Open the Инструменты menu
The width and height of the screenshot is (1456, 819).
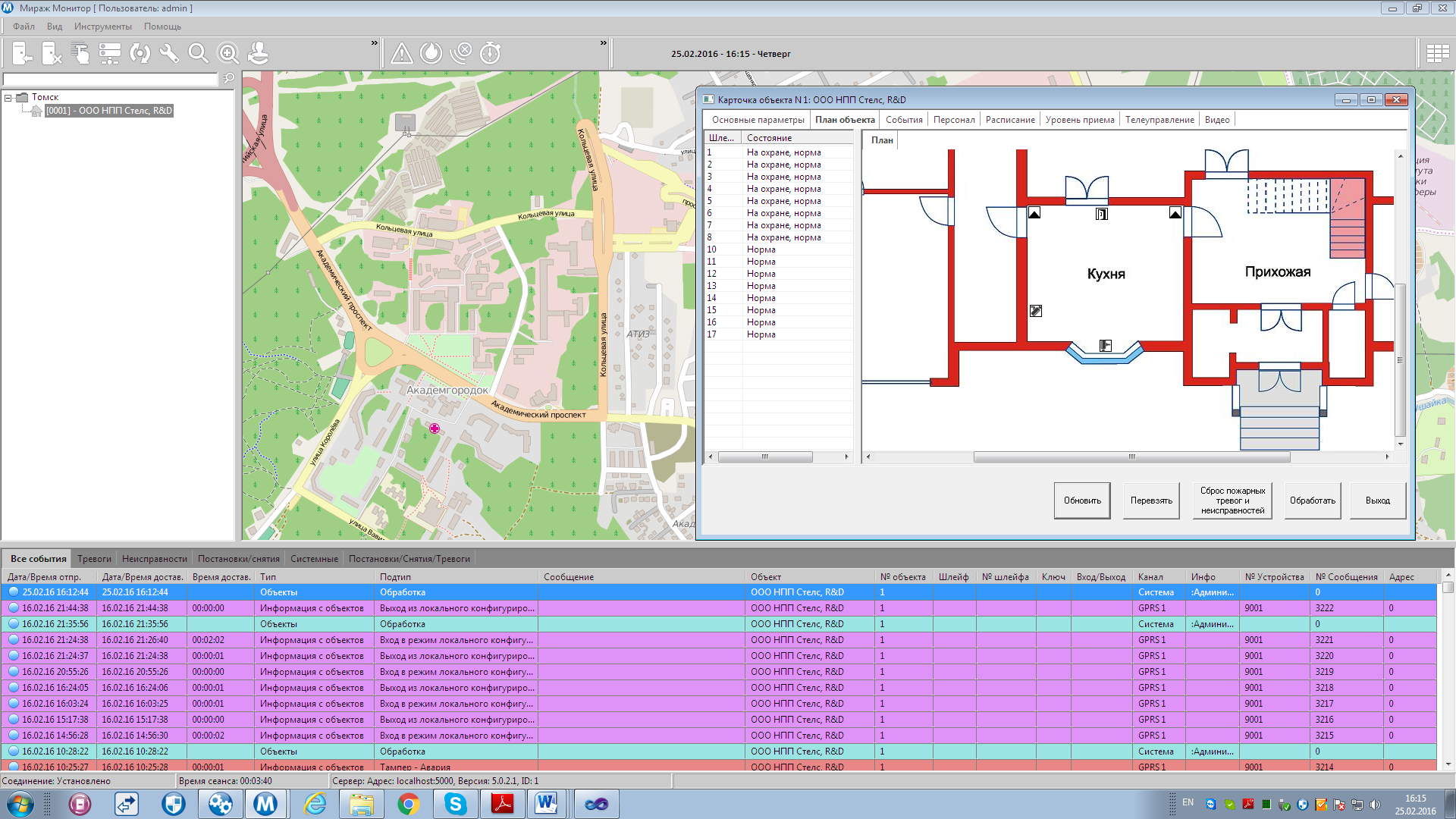point(102,27)
